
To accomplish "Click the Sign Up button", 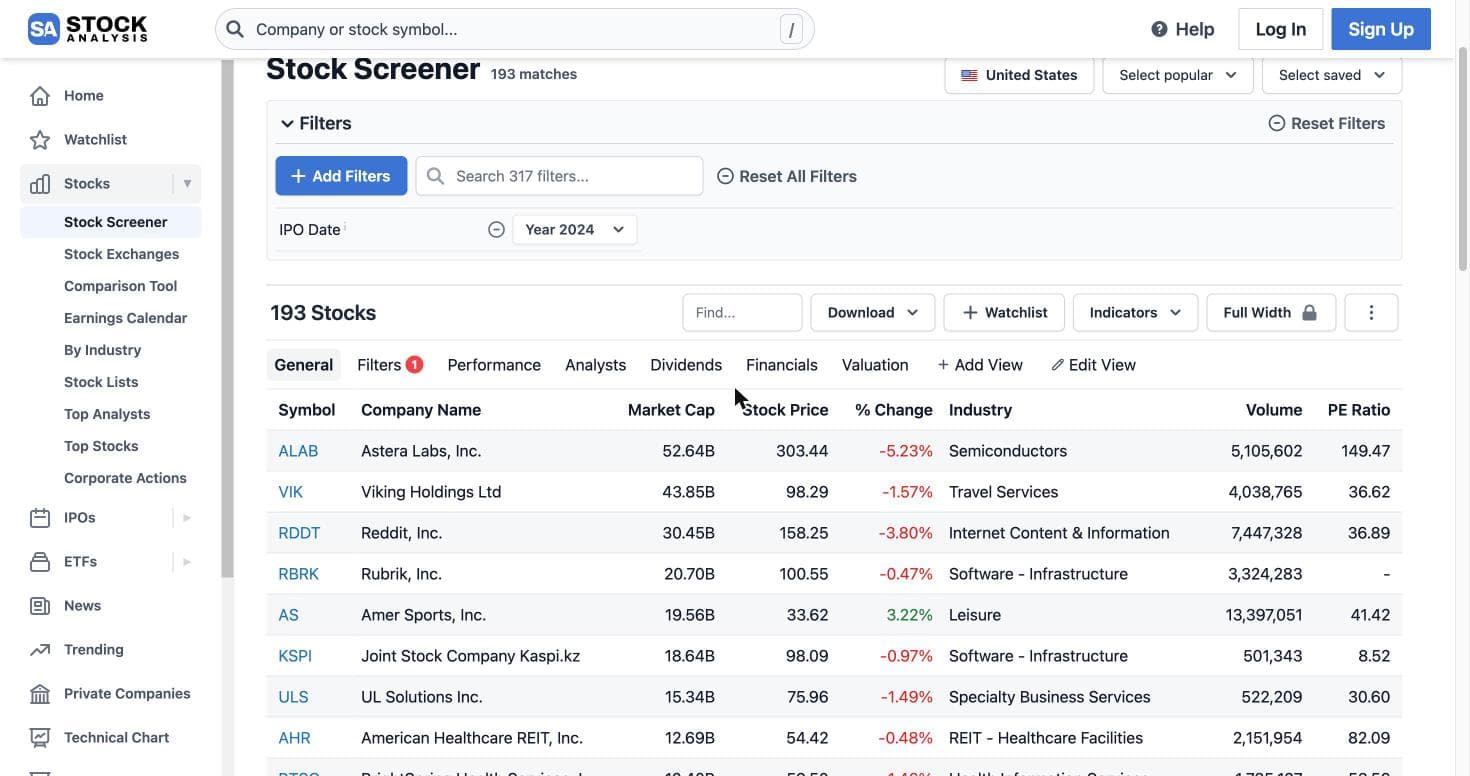I will tap(1381, 29).
